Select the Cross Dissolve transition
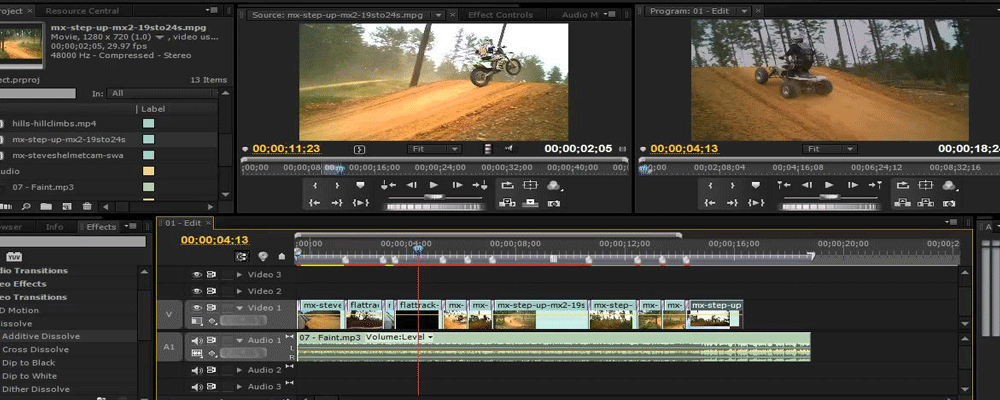 [35, 350]
